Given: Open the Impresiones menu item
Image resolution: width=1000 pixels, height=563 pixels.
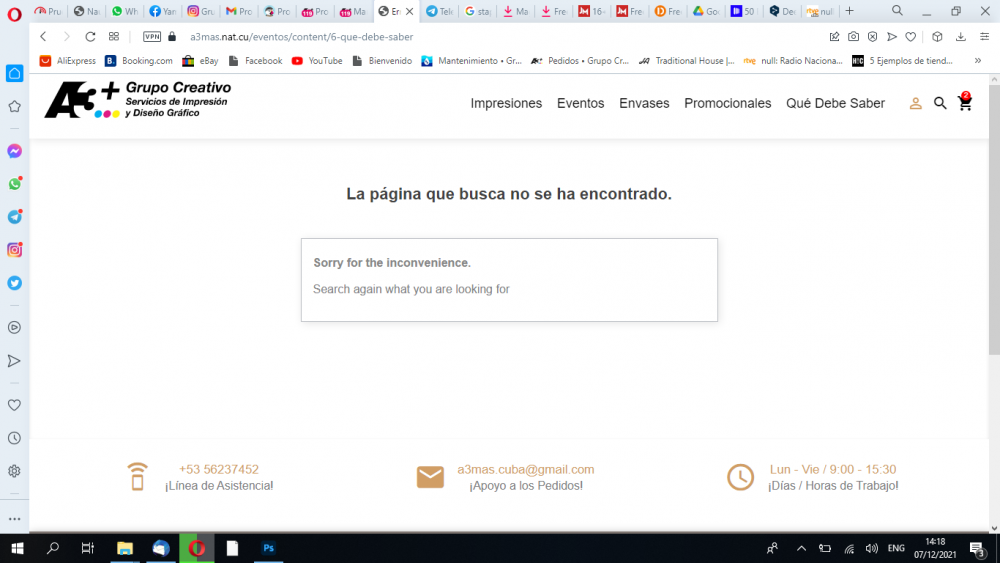Looking at the screenshot, I should coord(506,103).
